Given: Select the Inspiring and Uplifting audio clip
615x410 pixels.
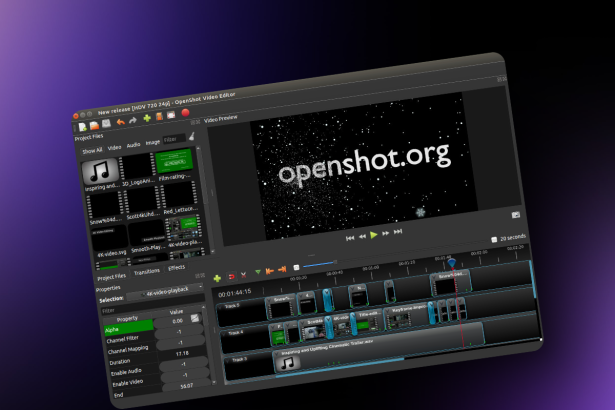Looking at the screenshot, I should pos(378,348).
